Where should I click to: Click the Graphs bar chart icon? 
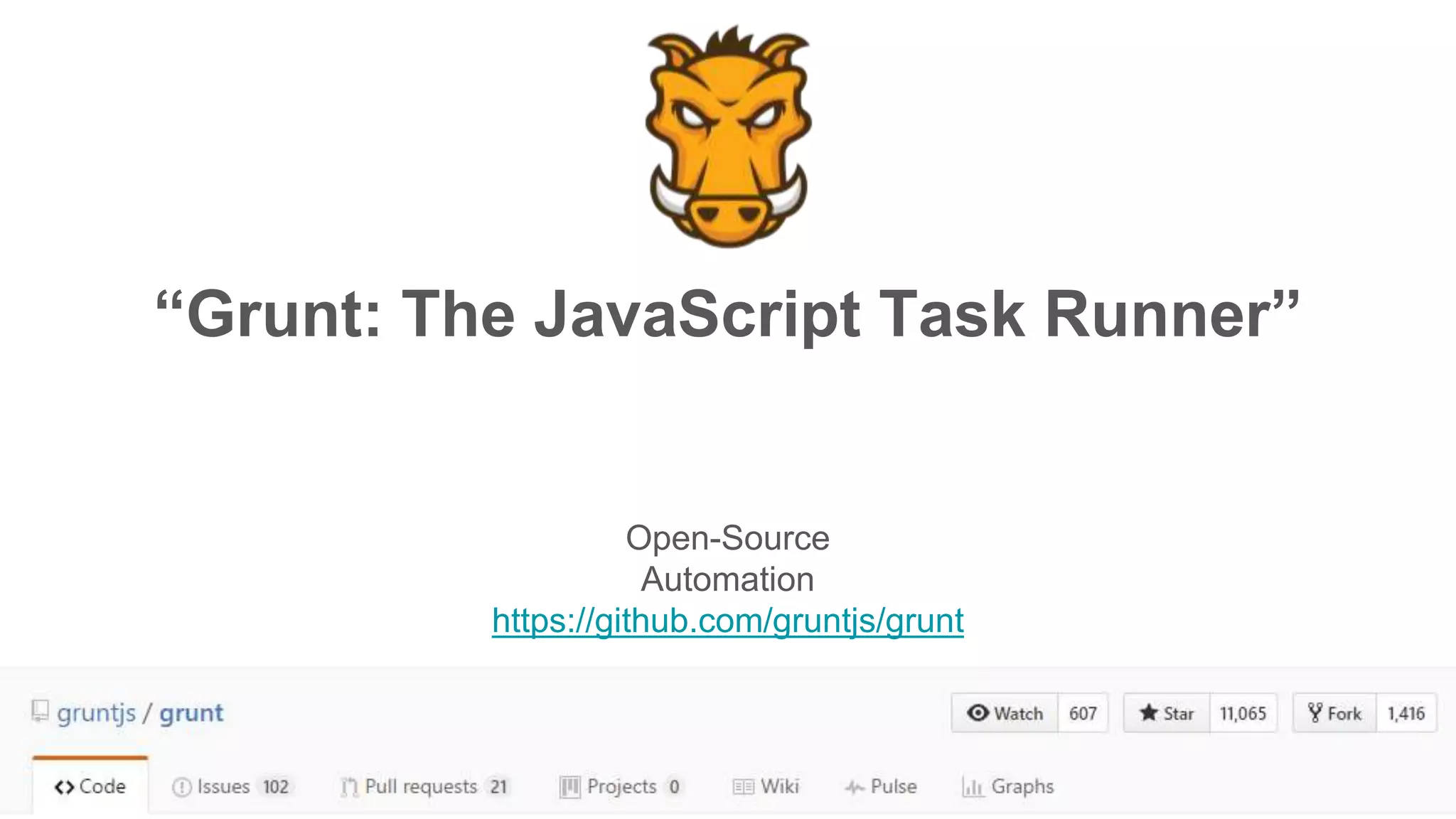973,787
